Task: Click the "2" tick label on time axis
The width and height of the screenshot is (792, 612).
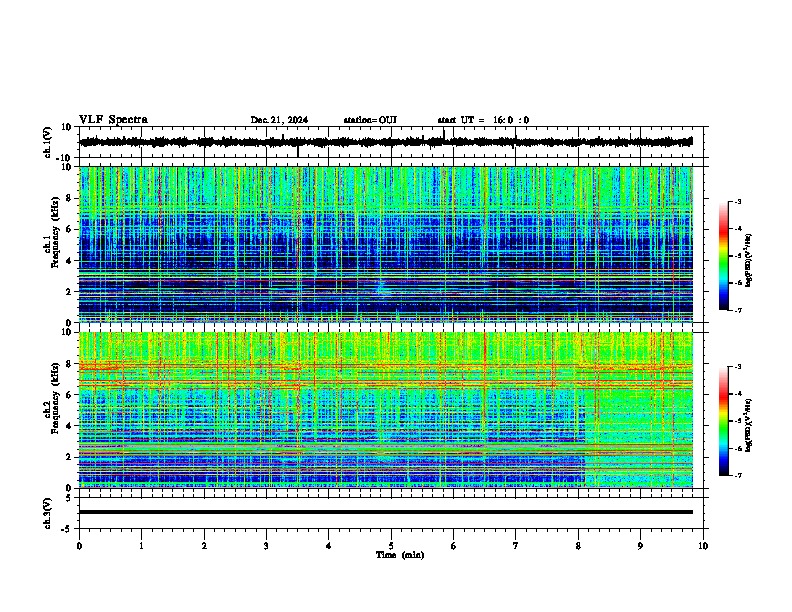Action: pos(204,546)
